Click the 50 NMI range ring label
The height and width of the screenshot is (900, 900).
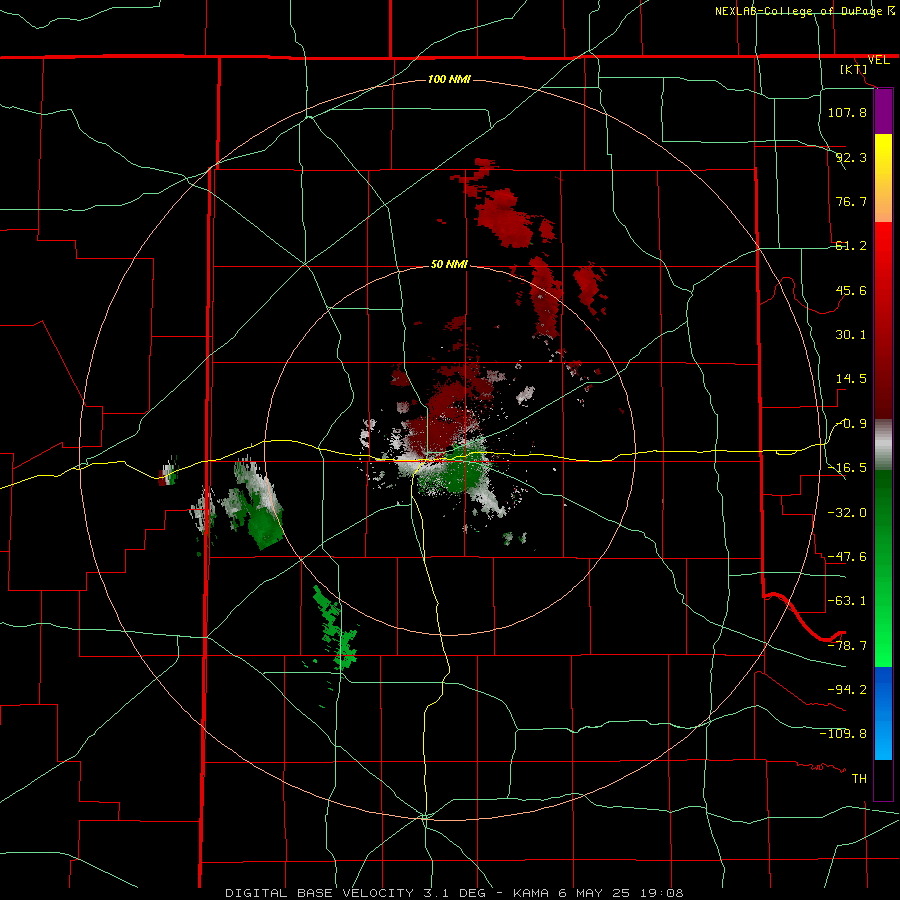449,265
